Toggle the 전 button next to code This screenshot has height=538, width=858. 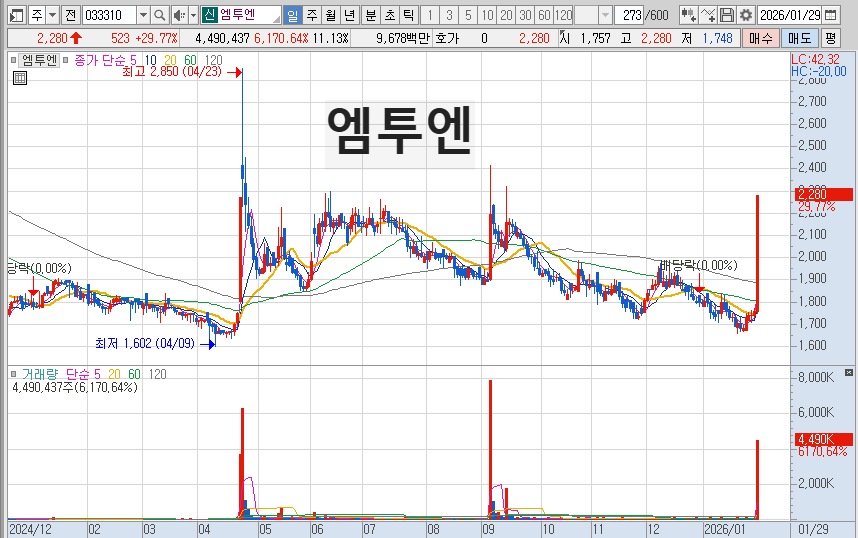pyautogui.click(x=70, y=15)
